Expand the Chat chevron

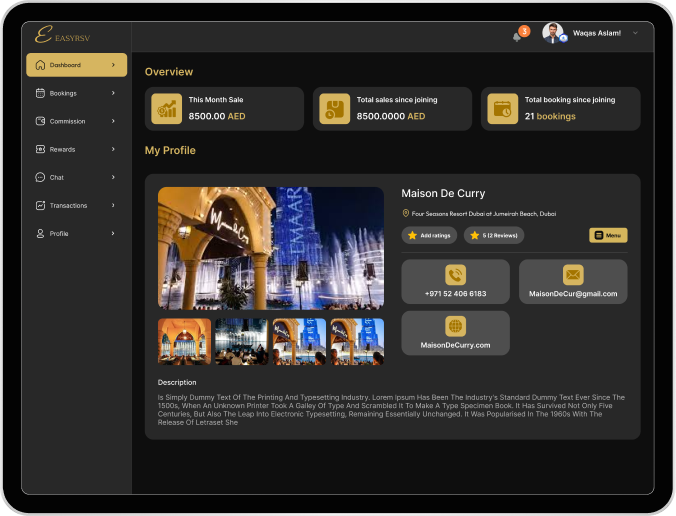(113, 177)
